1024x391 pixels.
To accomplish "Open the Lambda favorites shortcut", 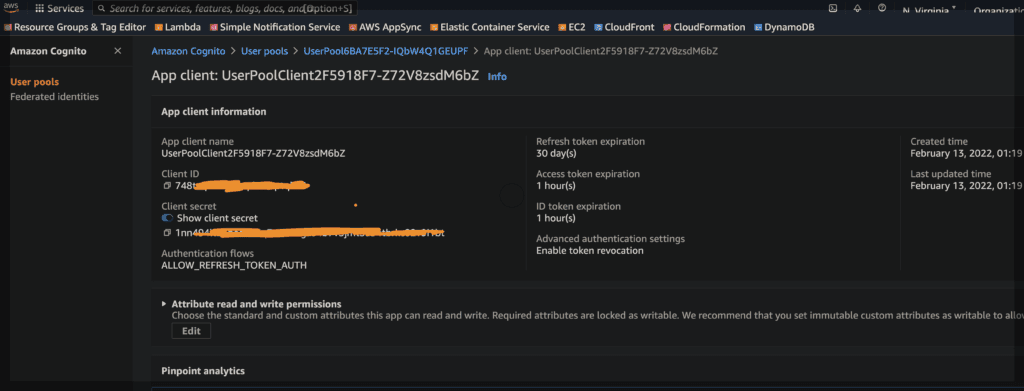I will point(178,27).
